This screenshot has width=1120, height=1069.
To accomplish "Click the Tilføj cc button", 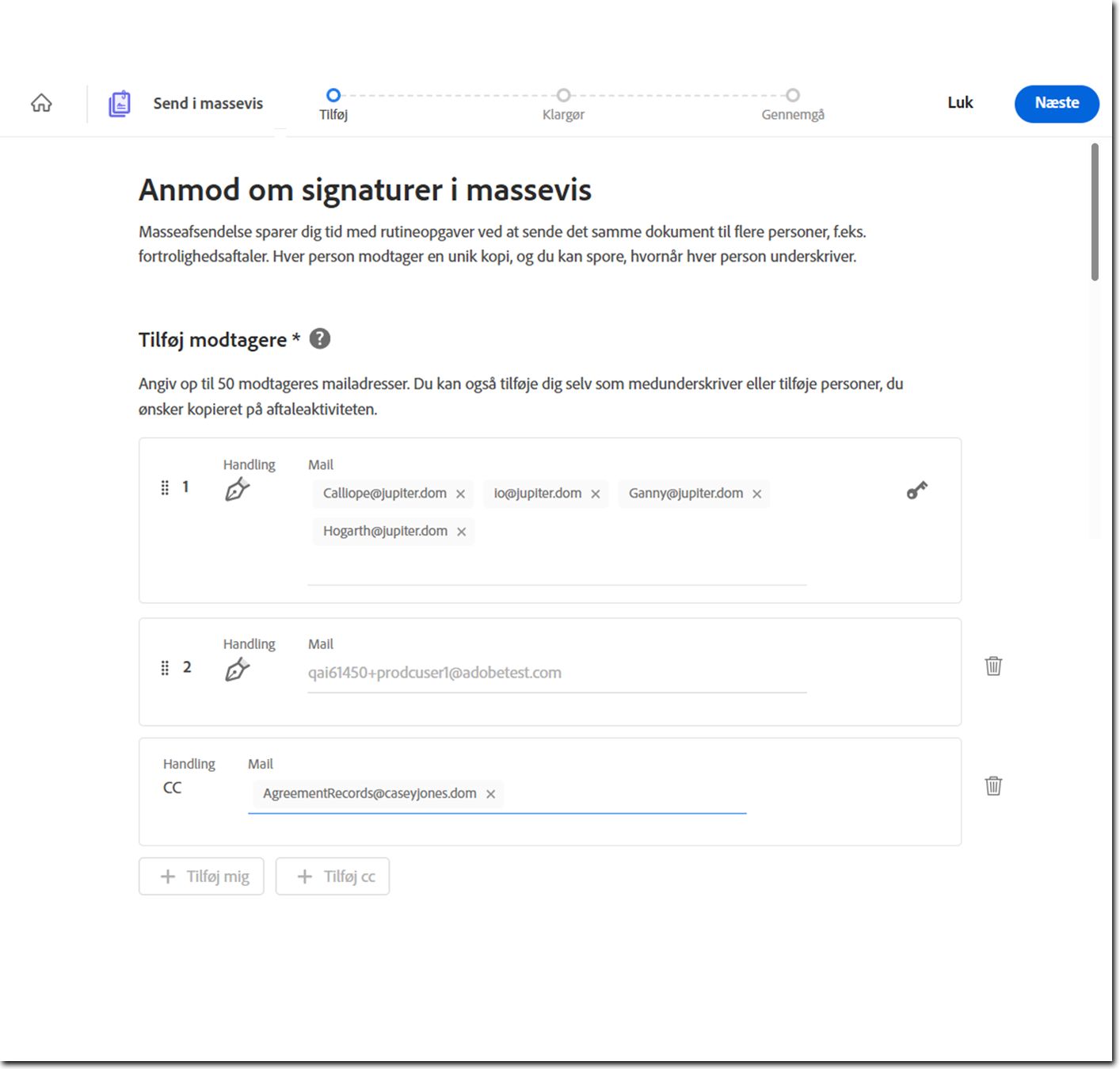I will 333,876.
